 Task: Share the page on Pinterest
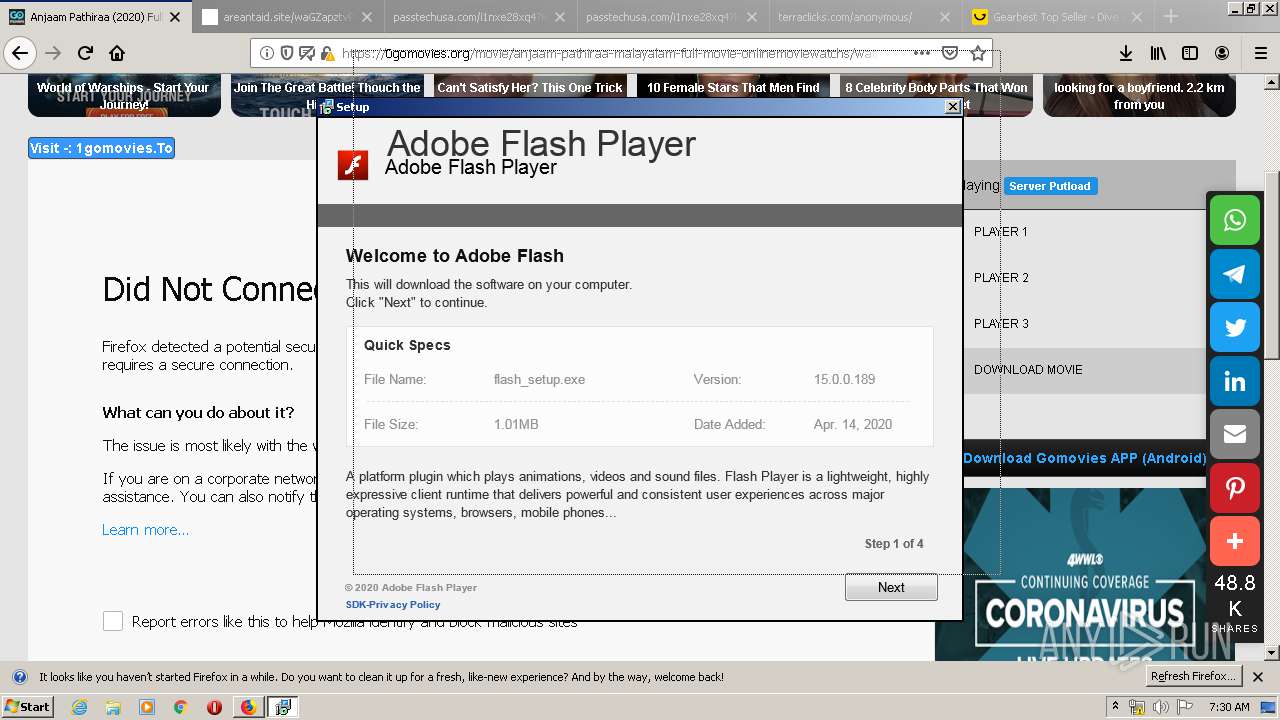coord(1235,488)
